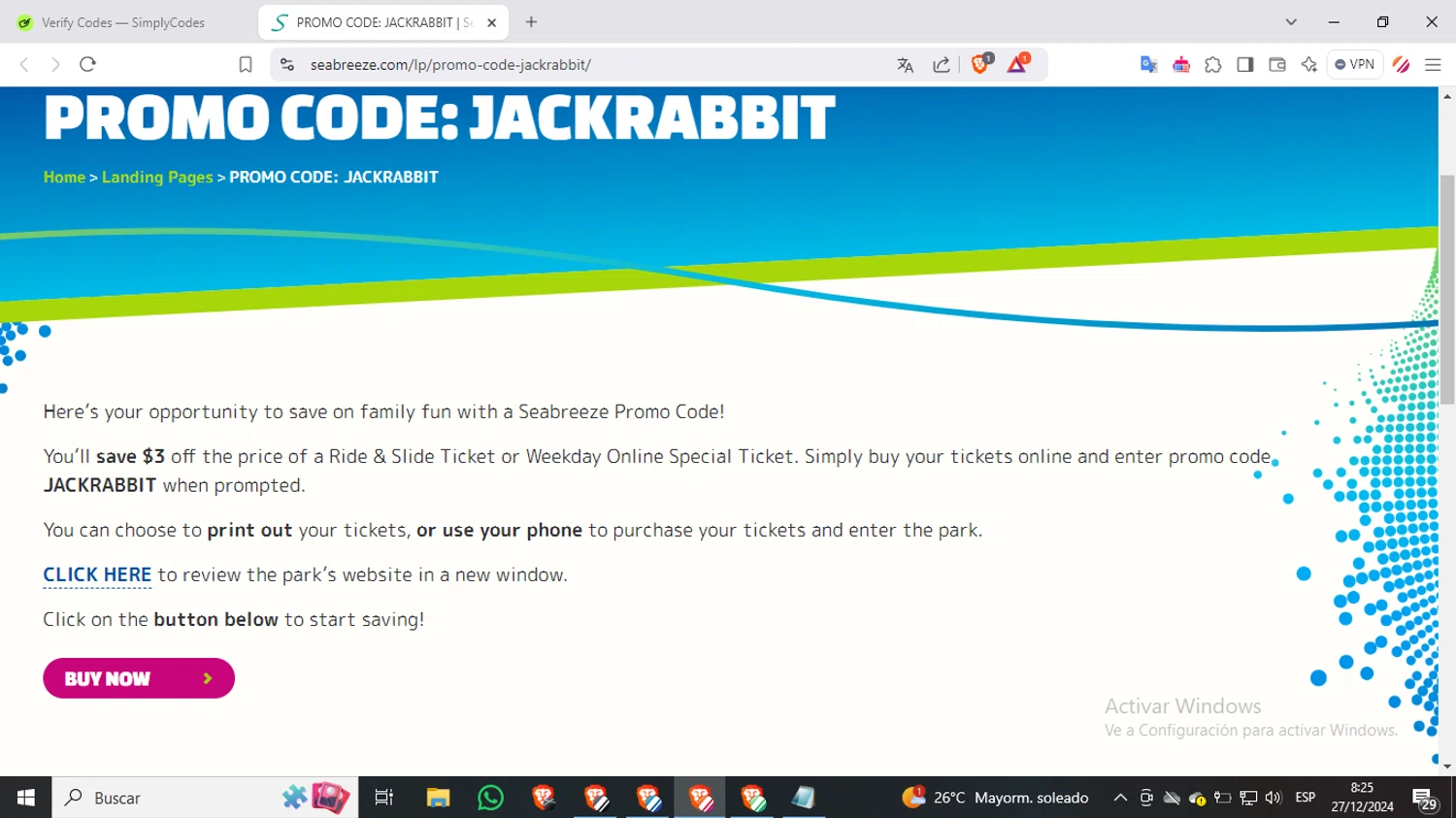The width and height of the screenshot is (1456, 818).
Task: Reload the current page
Action: coord(87,64)
